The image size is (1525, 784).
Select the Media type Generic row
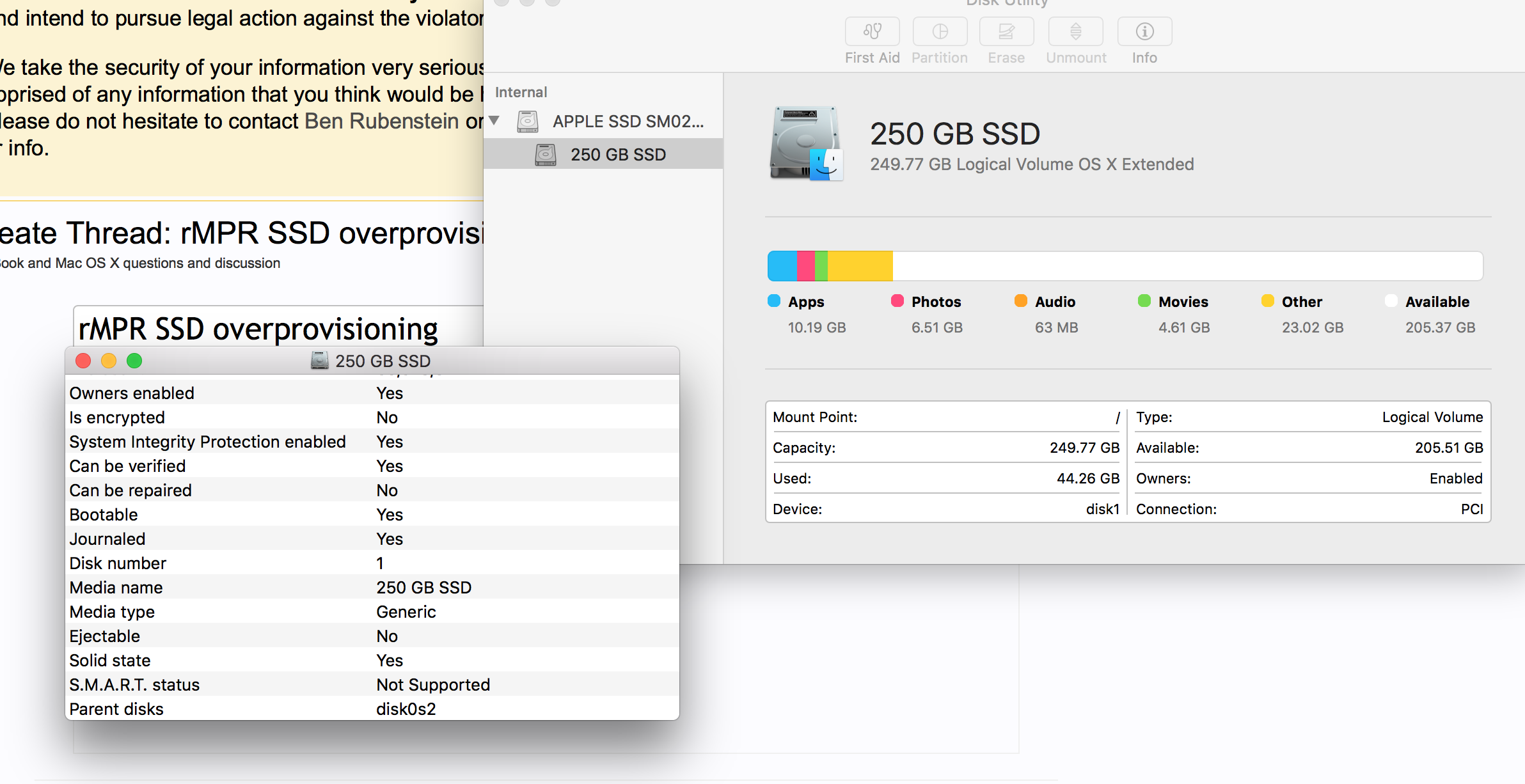(372, 611)
